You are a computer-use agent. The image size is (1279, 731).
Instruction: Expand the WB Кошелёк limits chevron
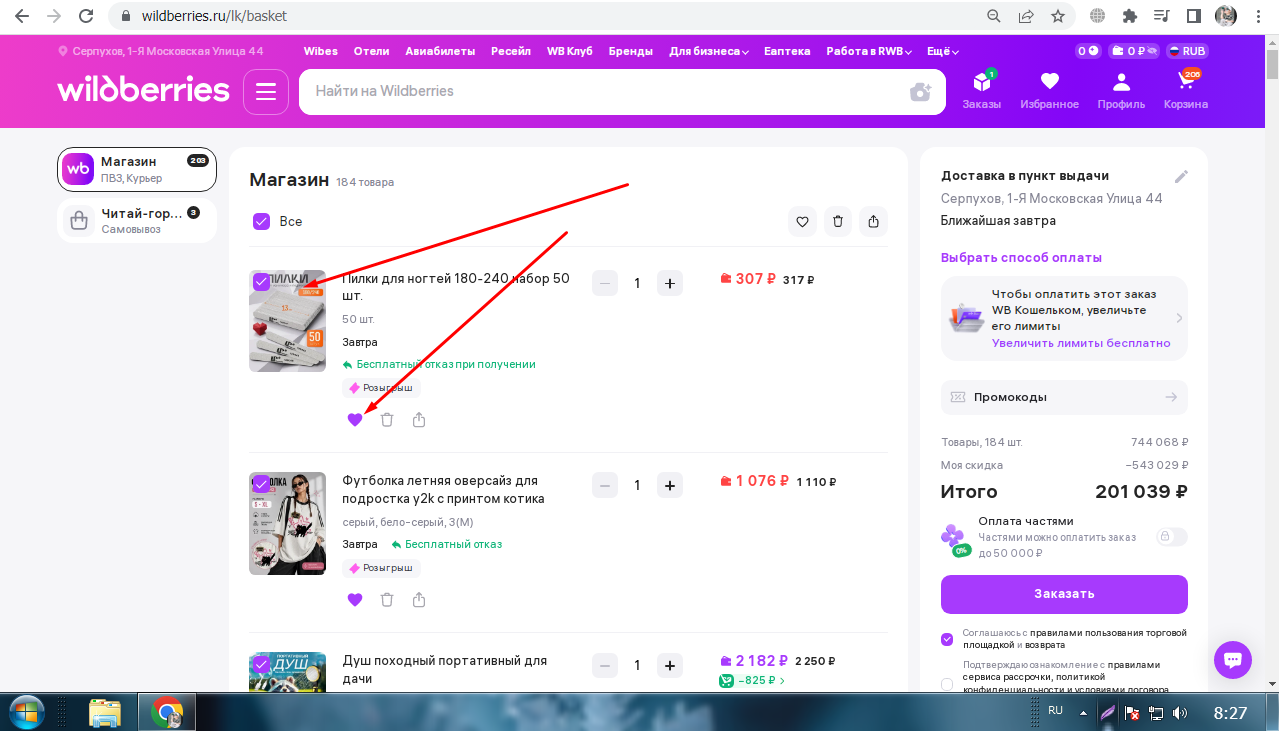point(1179,318)
